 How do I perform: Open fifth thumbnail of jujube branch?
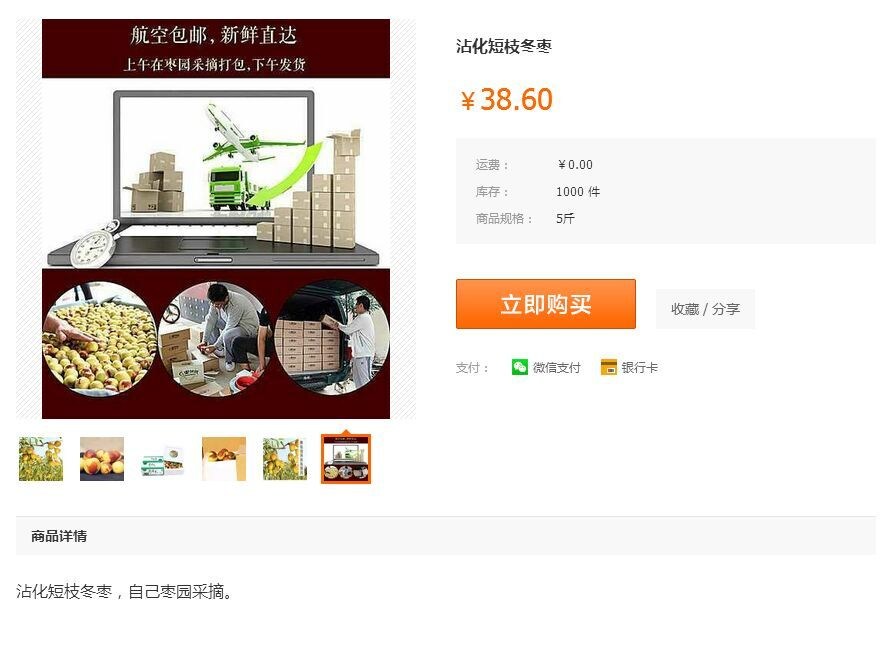285,459
